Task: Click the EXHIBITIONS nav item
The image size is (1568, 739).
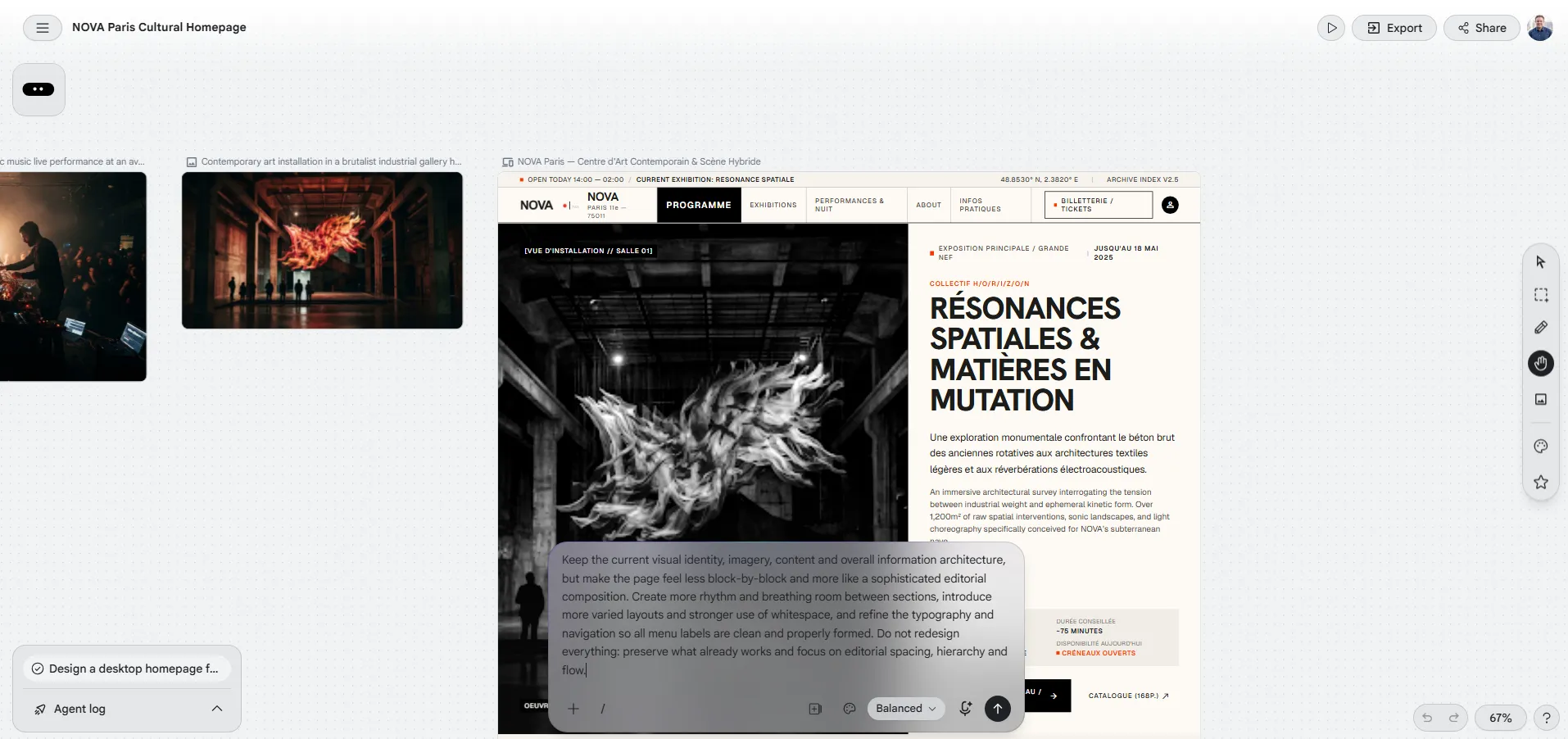Action: 773,205
